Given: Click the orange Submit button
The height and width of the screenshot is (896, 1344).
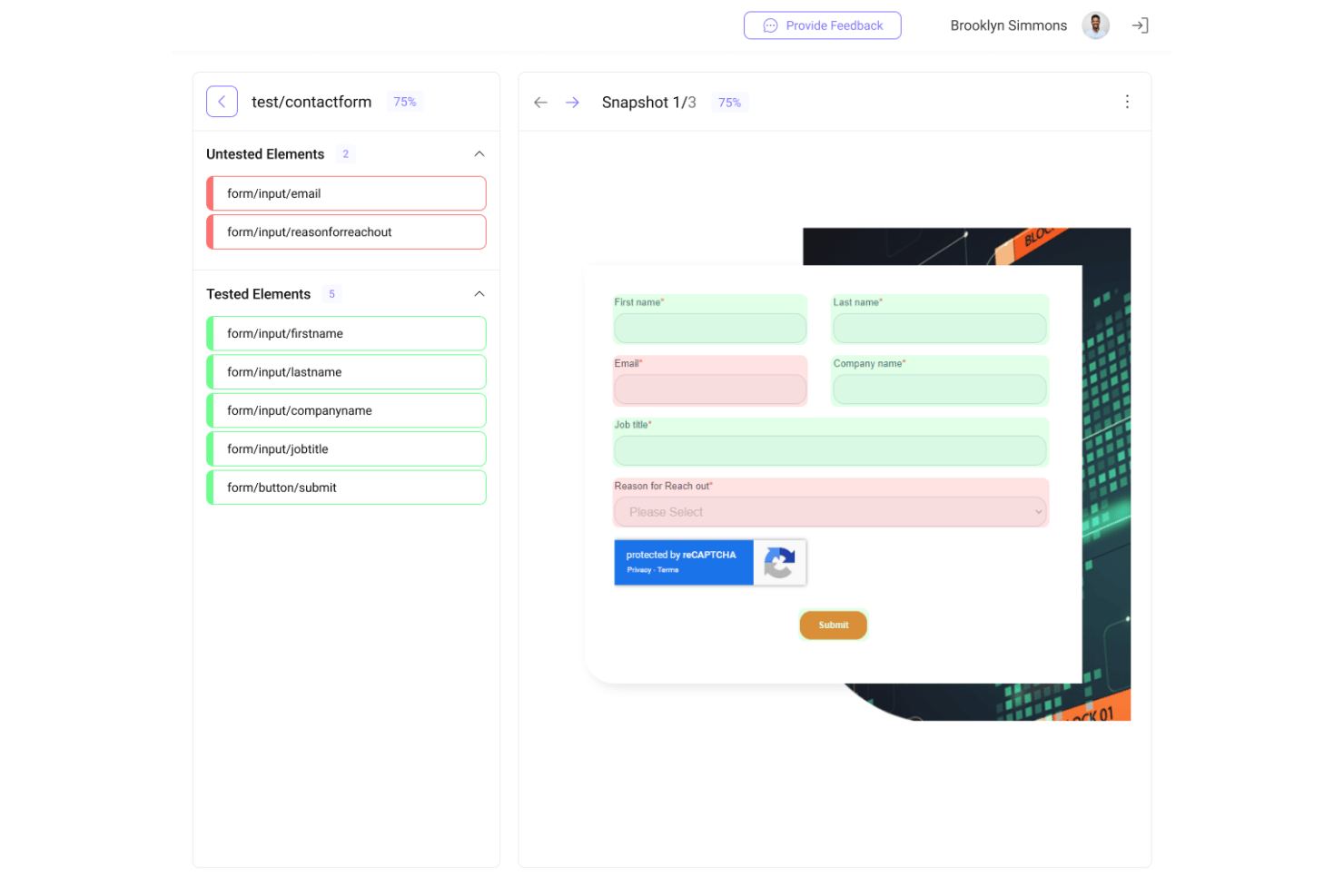Looking at the screenshot, I should click(834, 625).
